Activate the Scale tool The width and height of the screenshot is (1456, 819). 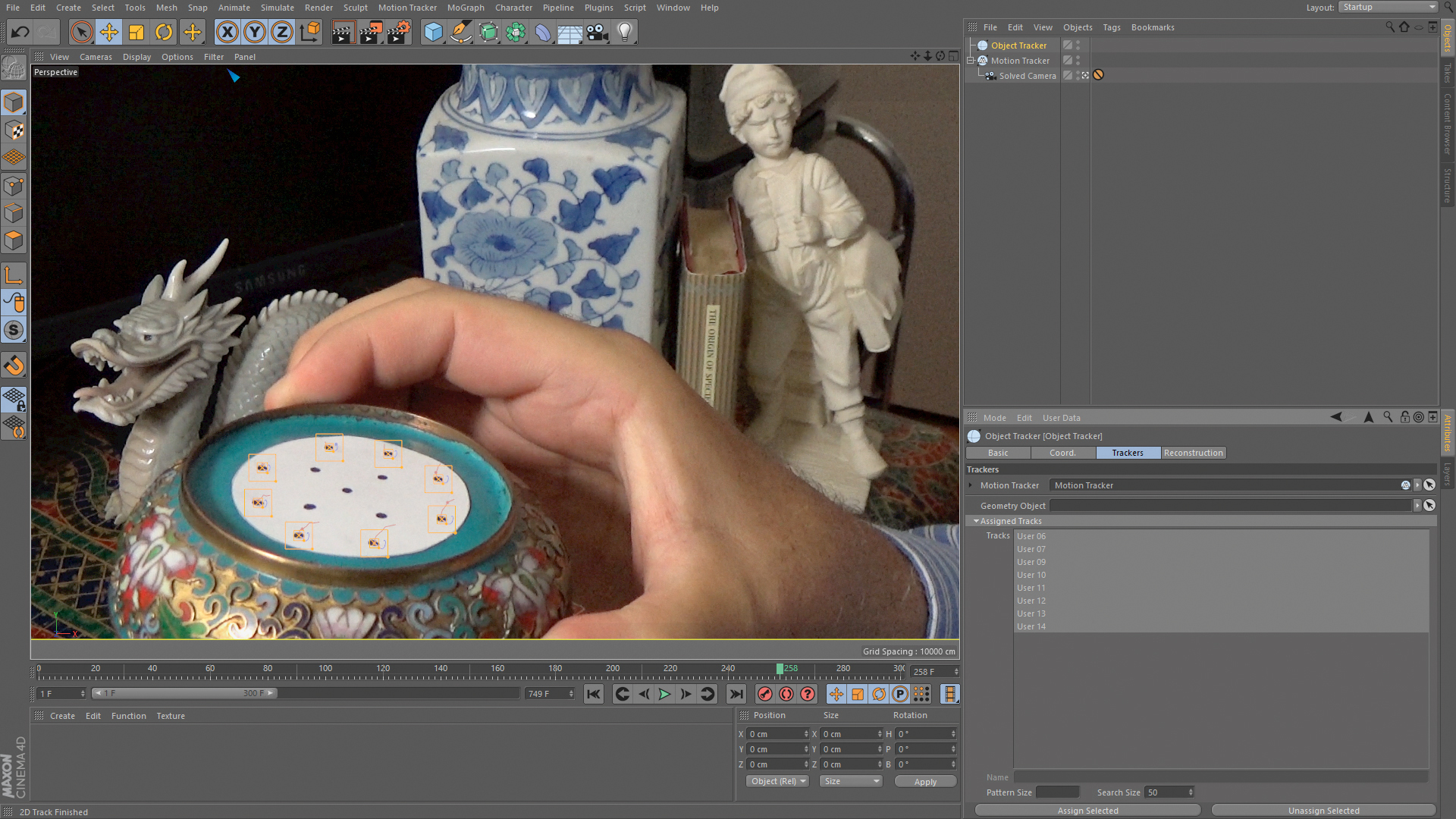[x=136, y=33]
